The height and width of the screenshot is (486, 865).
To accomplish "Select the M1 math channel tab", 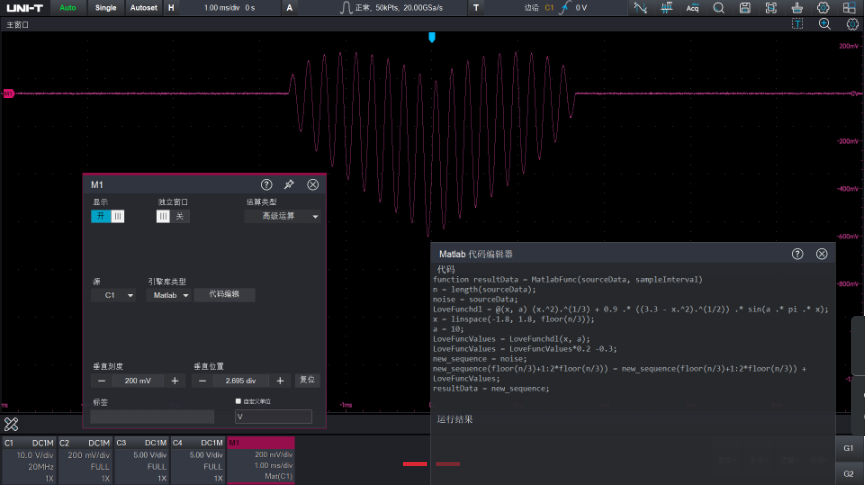I will pos(260,461).
